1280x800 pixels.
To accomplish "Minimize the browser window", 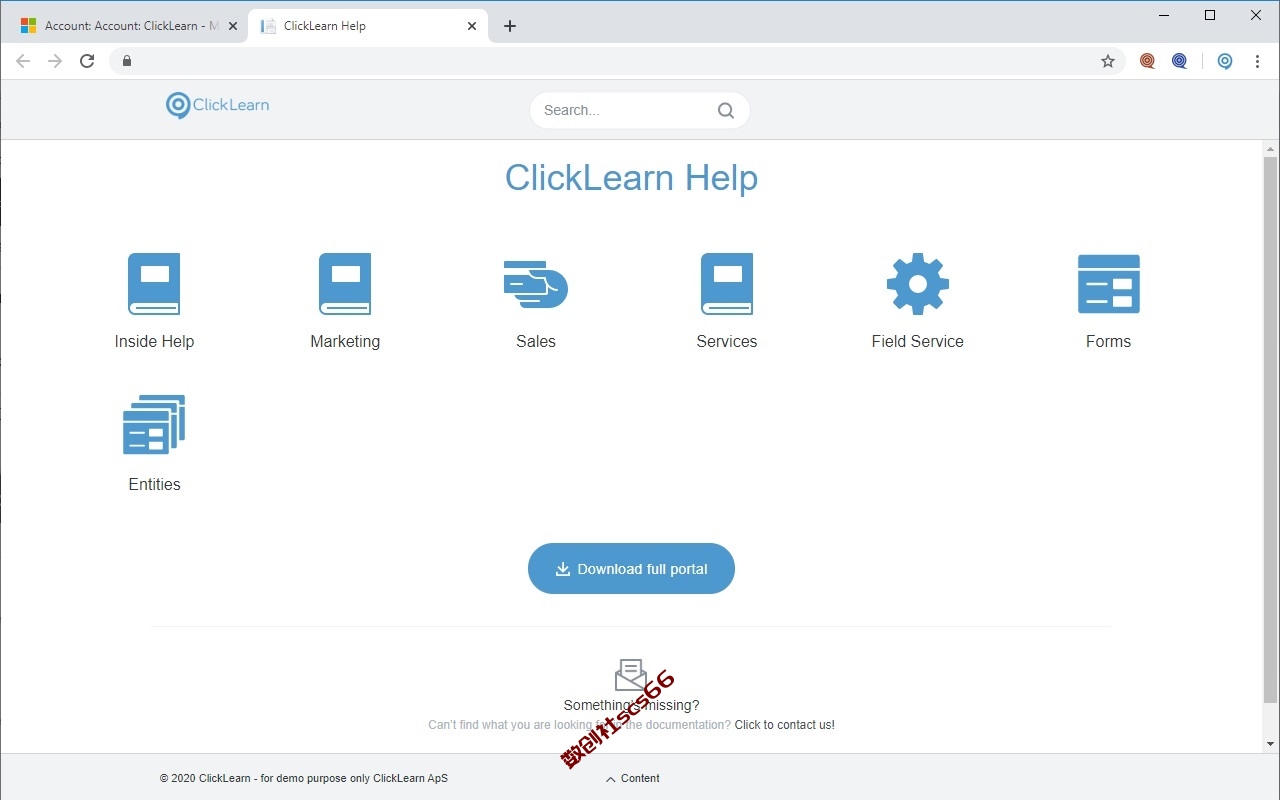I will [1165, 15].
